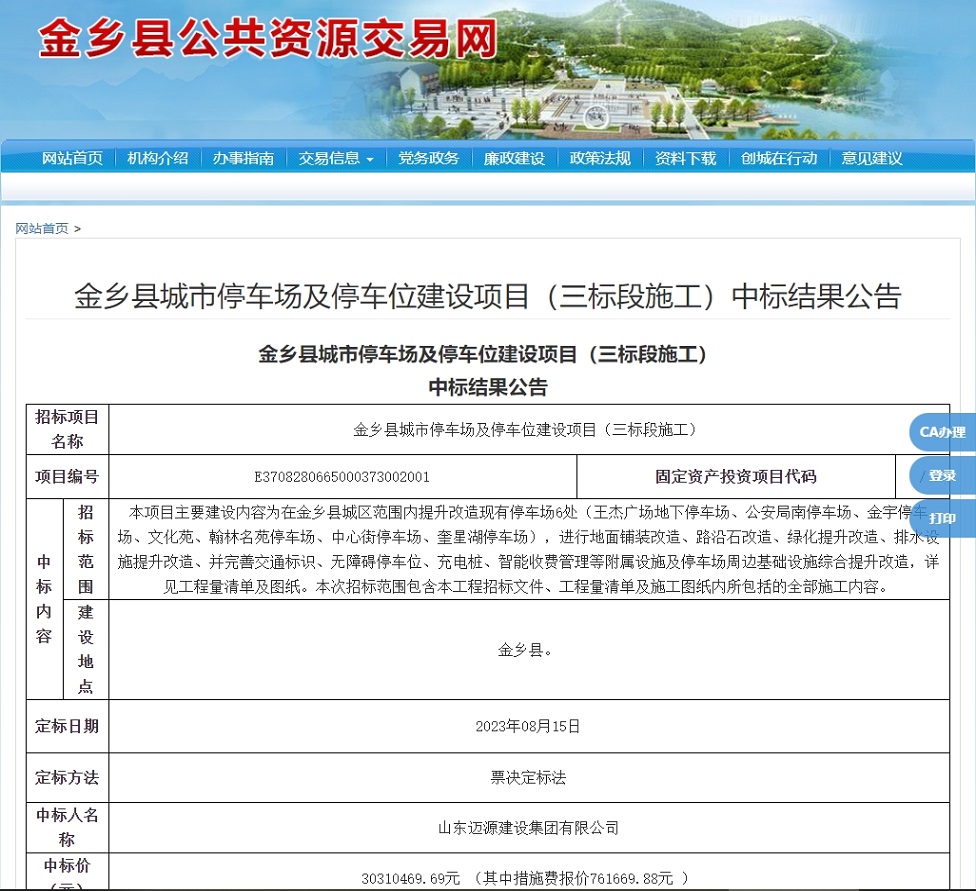This screenshot has height=891, width=976.
Task: Click the scope description paragraph starting 本项目主要建设内容
Action: 528,549
